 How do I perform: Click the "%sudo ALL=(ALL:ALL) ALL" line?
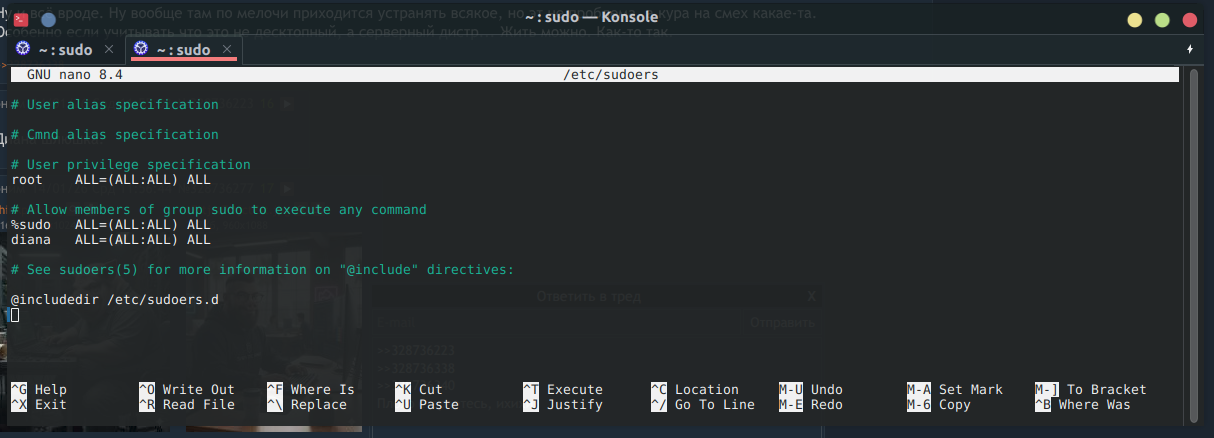[x=110, y=225]
